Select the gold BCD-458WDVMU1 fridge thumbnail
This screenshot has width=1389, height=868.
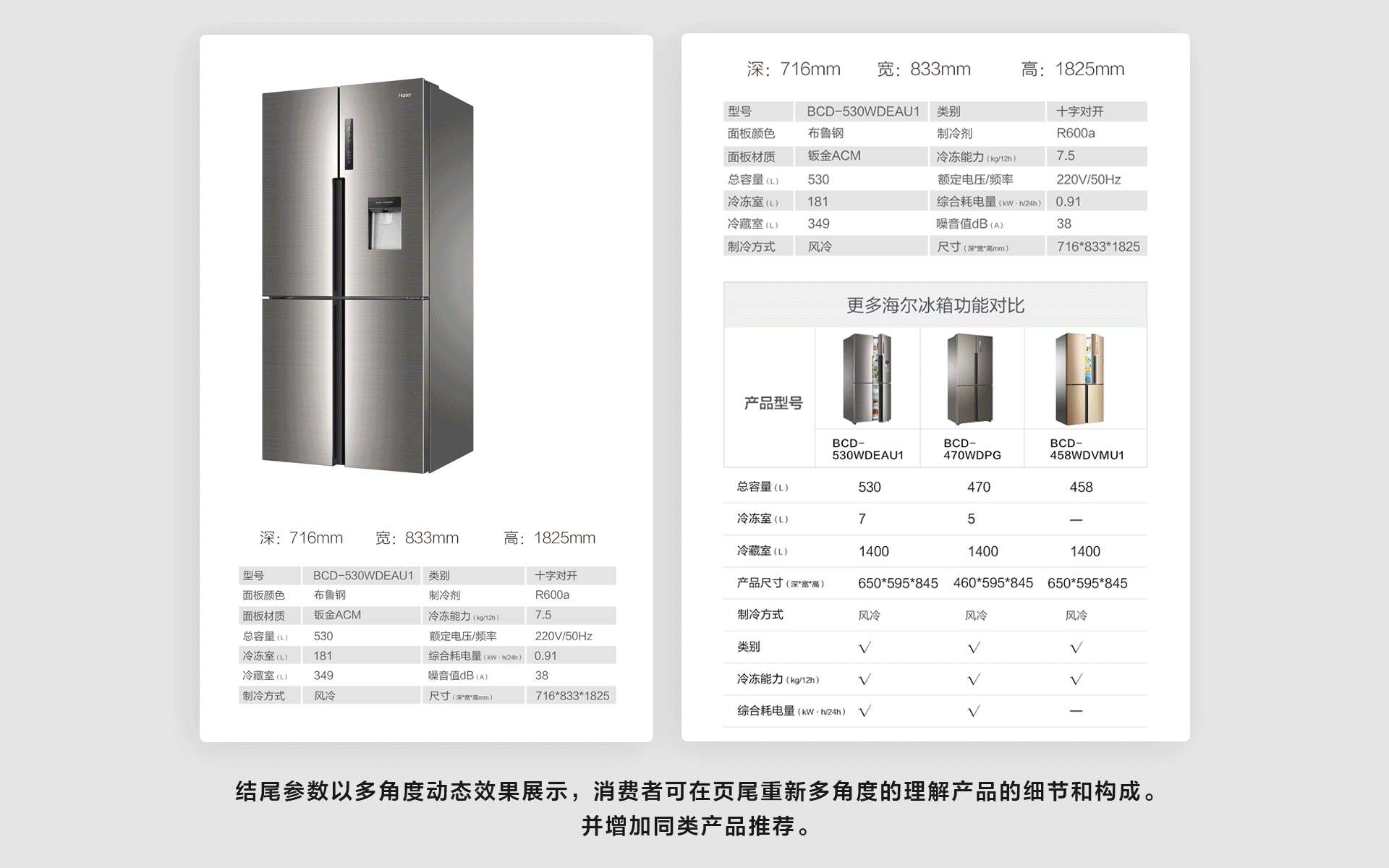tap(1079, 378)
